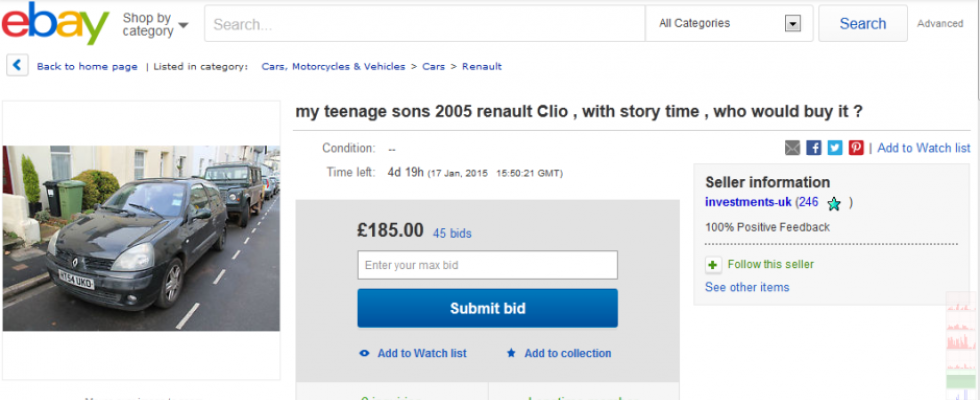Share listing on Facebook icon

[x=814, y=148]
